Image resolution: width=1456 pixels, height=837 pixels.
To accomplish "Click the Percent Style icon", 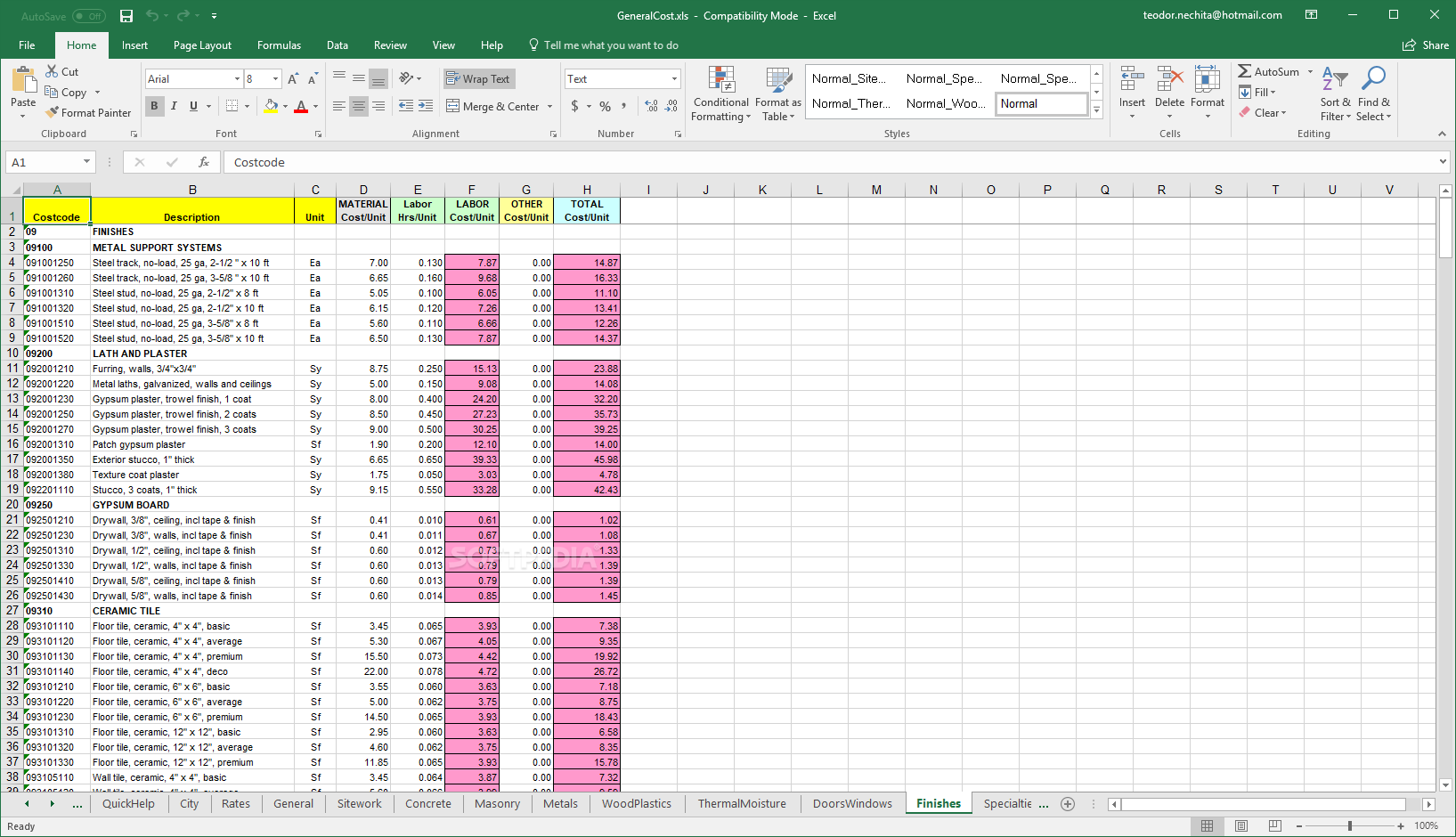I will point(606,106).
